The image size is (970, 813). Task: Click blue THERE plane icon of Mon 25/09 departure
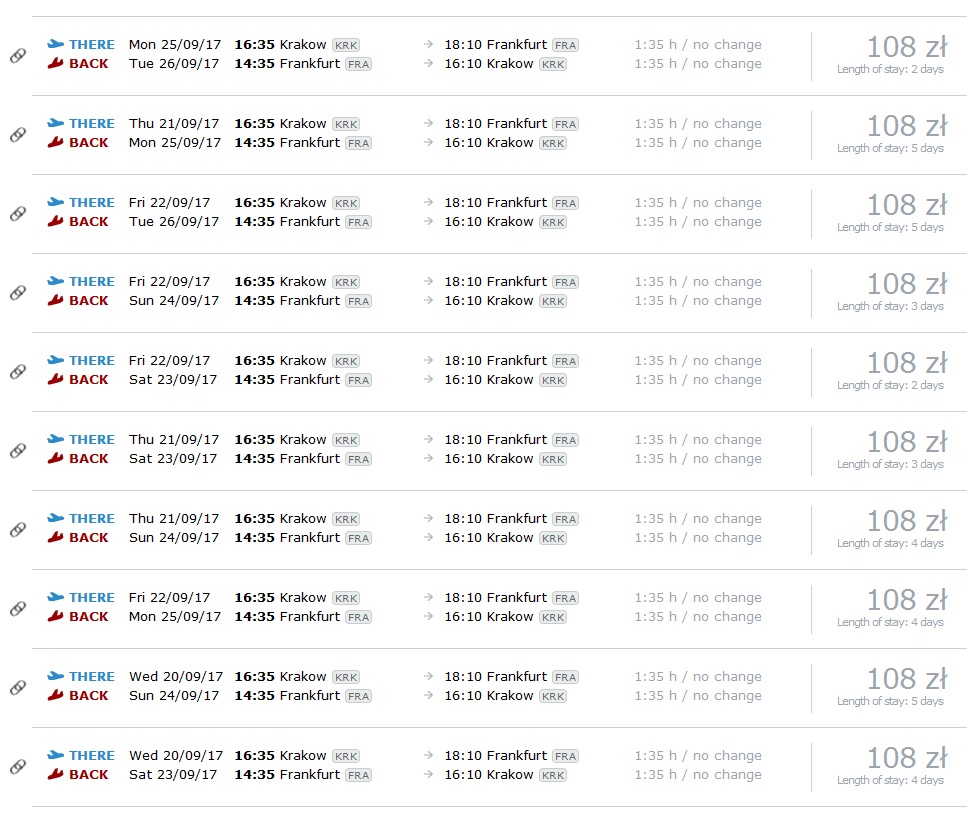click(56, 44)
